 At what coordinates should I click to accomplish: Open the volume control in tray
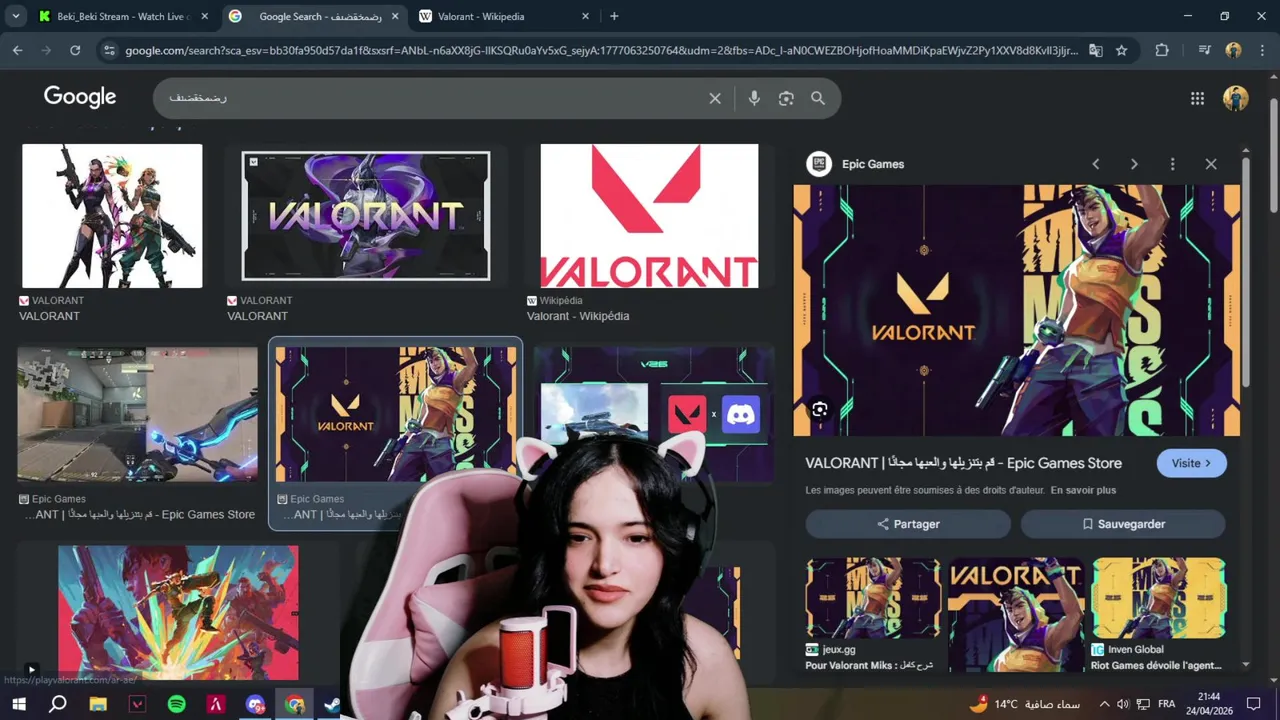coord(1123,704)
